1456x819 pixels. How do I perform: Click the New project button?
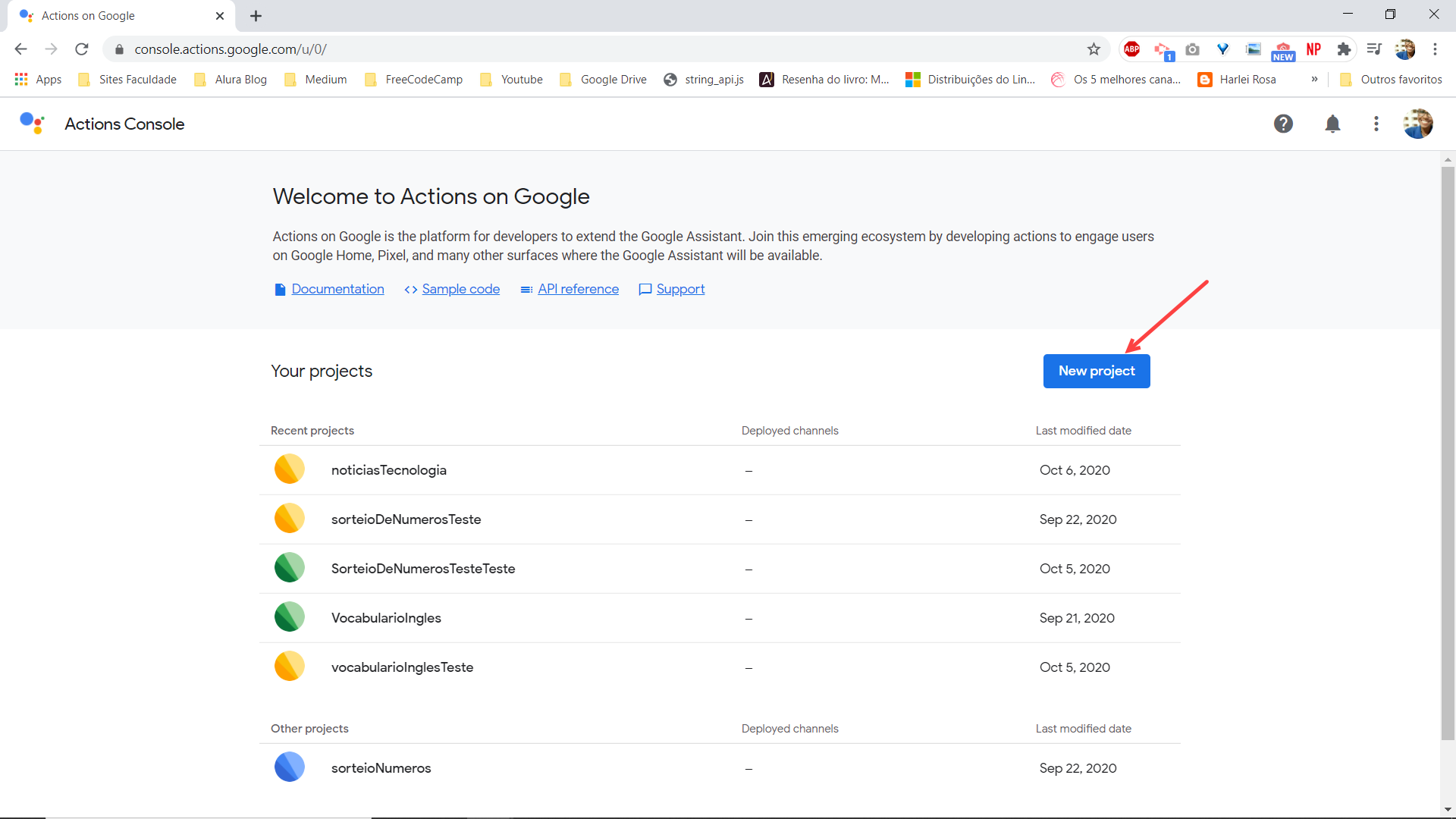(x=1097, y=371)
